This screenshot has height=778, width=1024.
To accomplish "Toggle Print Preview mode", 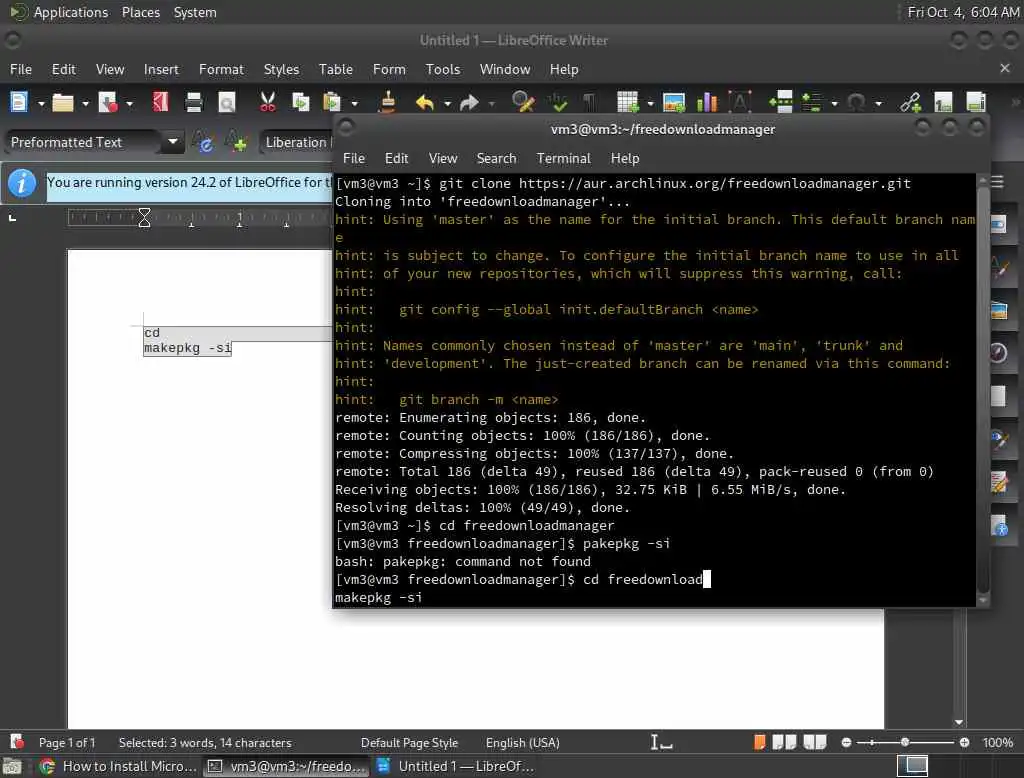I will pos(227,103).
